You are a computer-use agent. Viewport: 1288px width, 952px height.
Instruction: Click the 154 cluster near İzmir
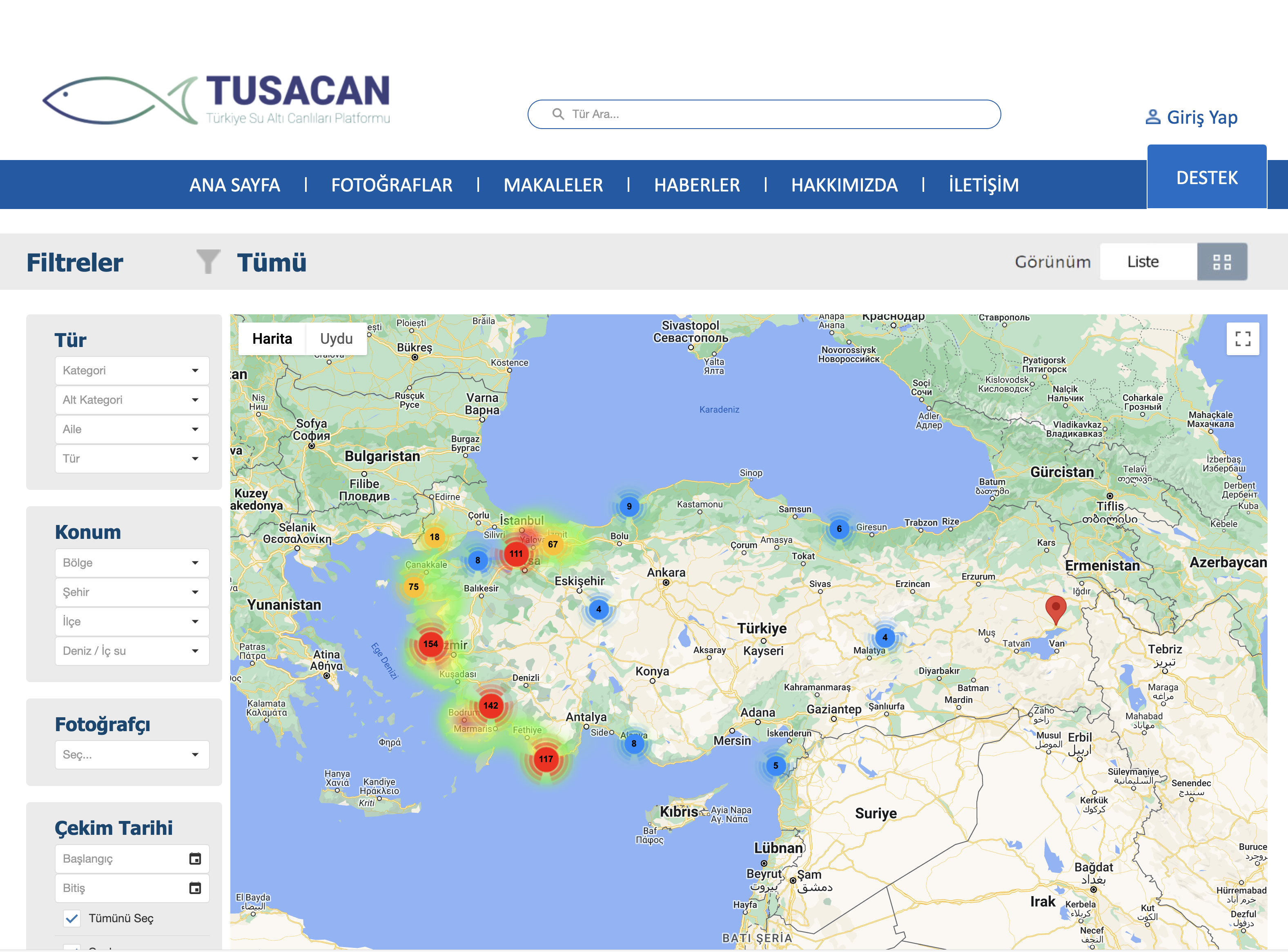430,644
